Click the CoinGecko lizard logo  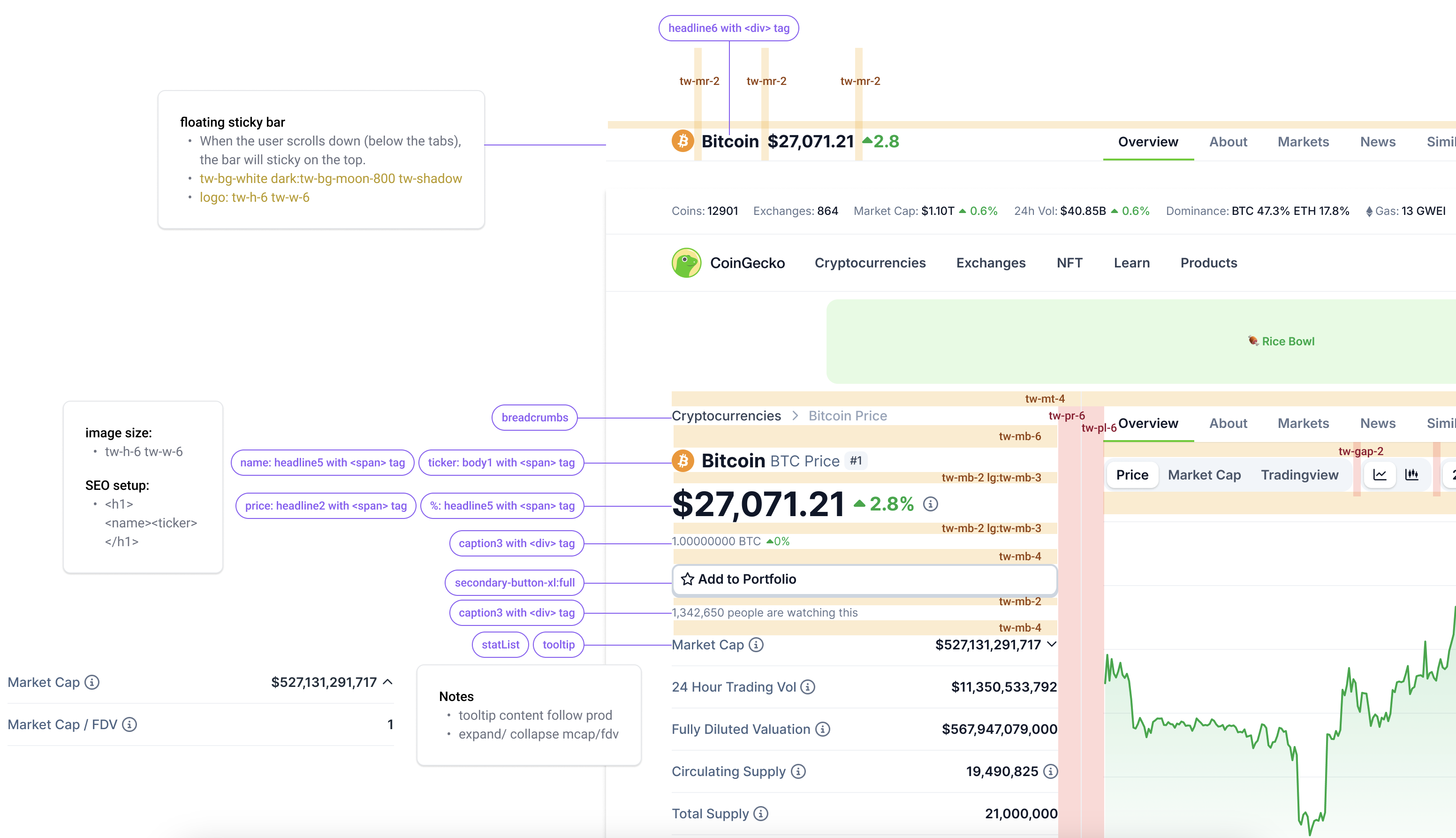[x=687, y=263]
